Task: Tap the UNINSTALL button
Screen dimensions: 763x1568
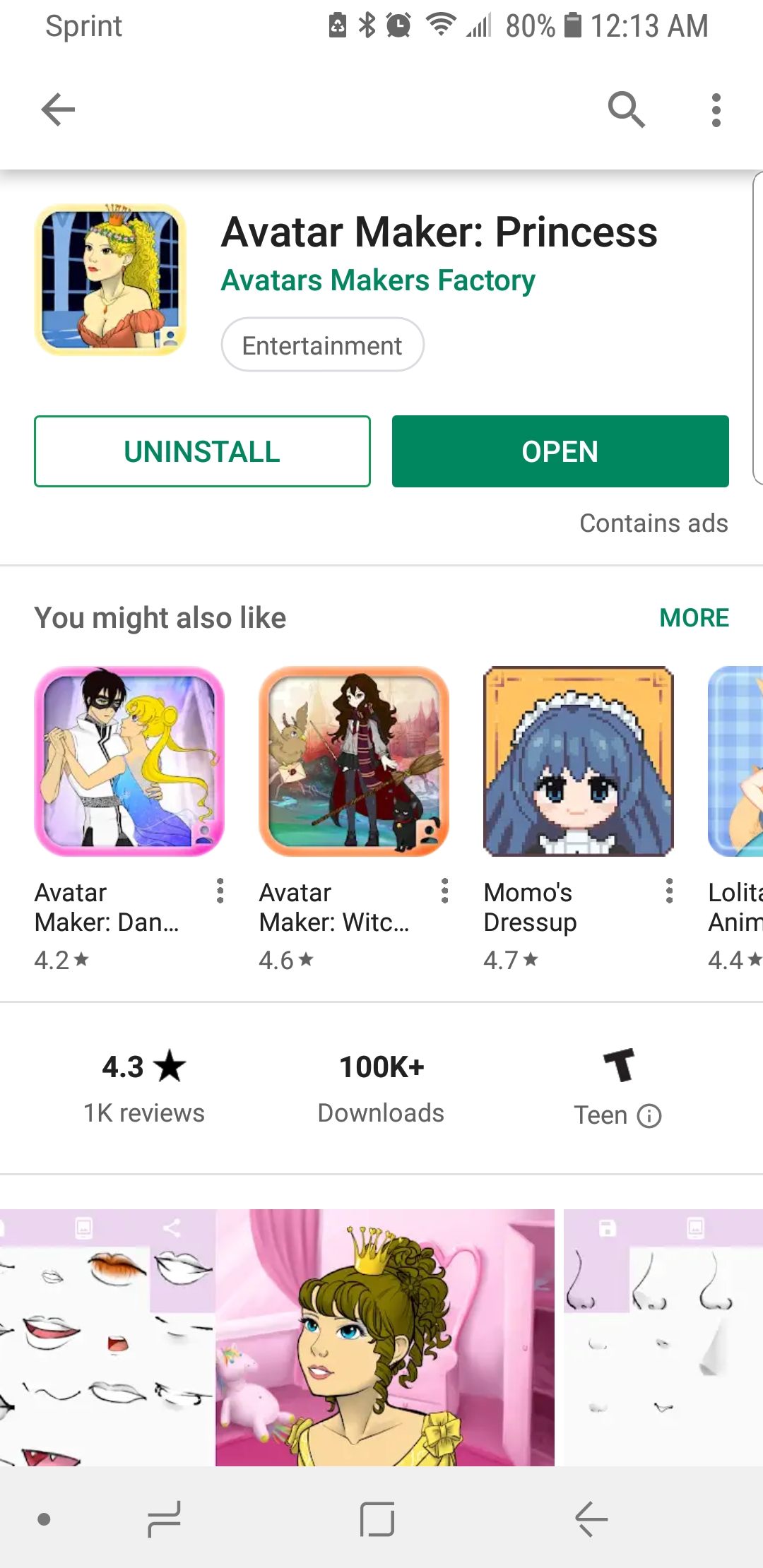Action: (202, 451)
